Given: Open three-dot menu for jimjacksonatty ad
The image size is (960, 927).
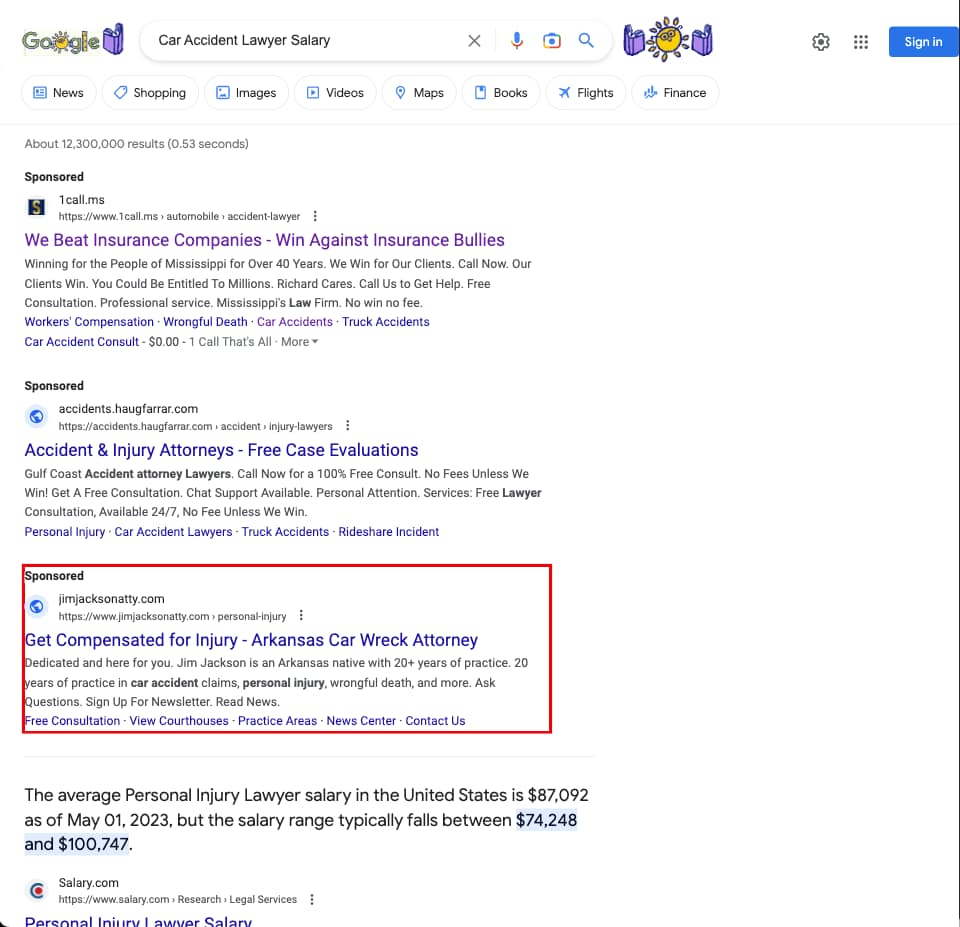Looking at the screenshot, I should [301, 615].
